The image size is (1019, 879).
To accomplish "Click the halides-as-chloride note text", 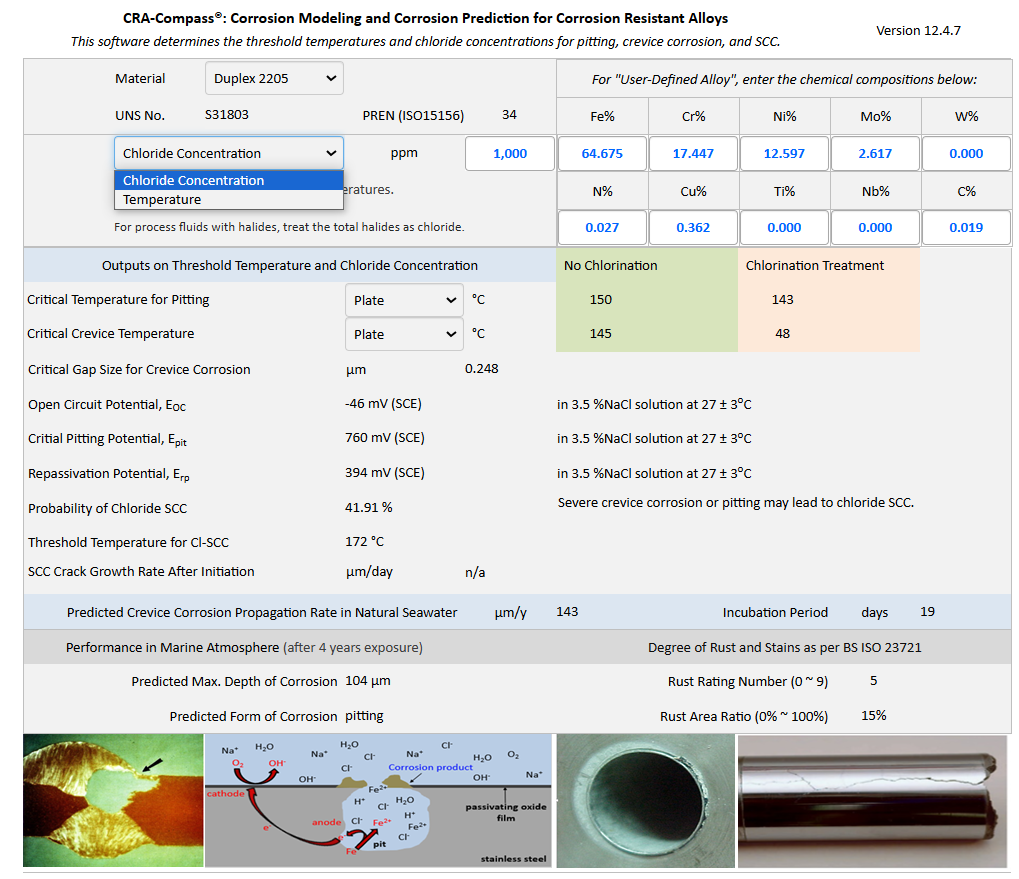I will click(289, 227).
